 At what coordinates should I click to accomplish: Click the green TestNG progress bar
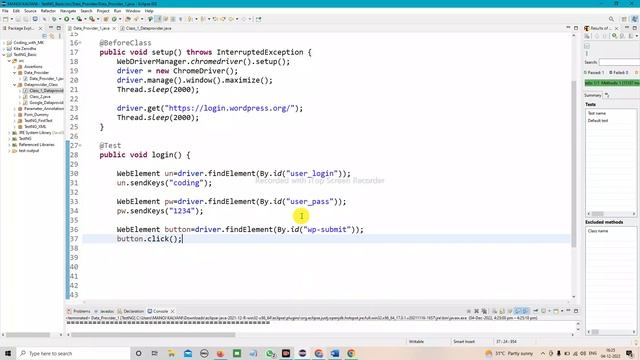(612, 83)
